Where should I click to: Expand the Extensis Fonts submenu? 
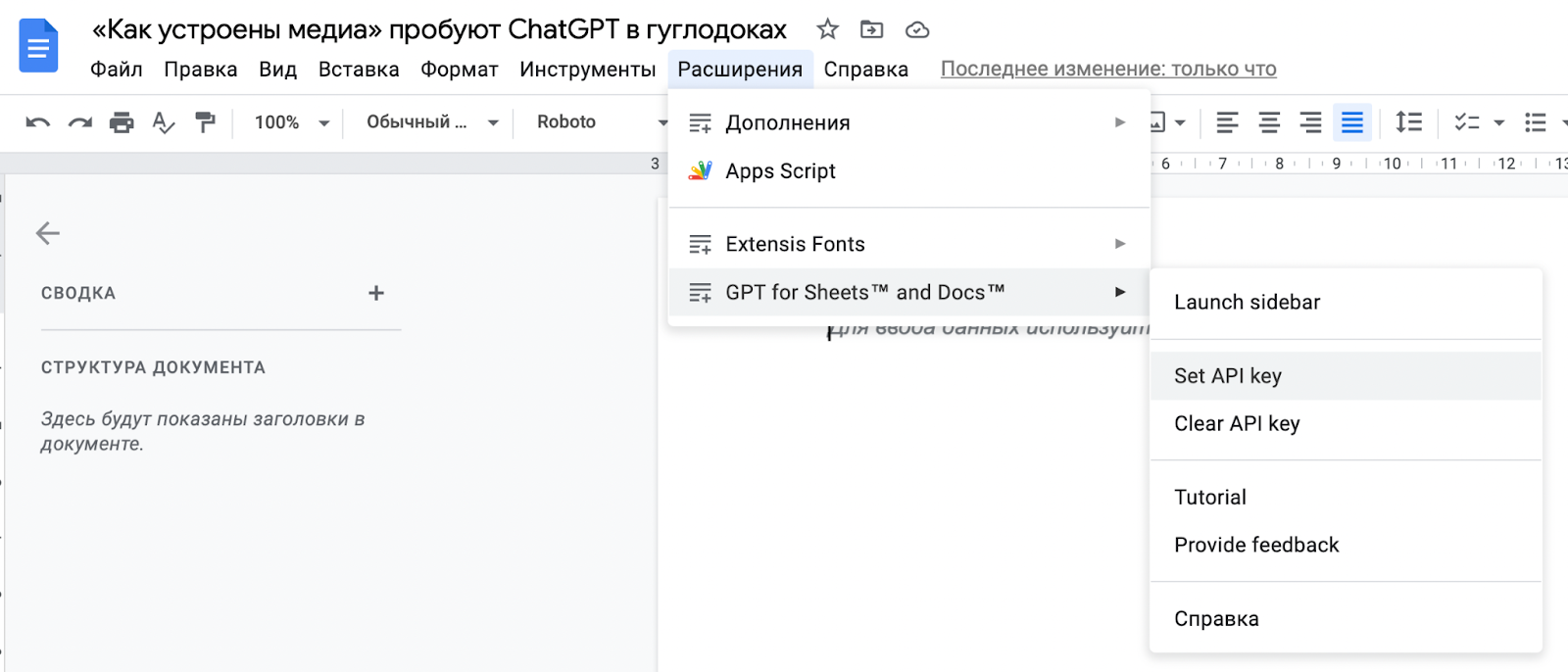point(908,244)
